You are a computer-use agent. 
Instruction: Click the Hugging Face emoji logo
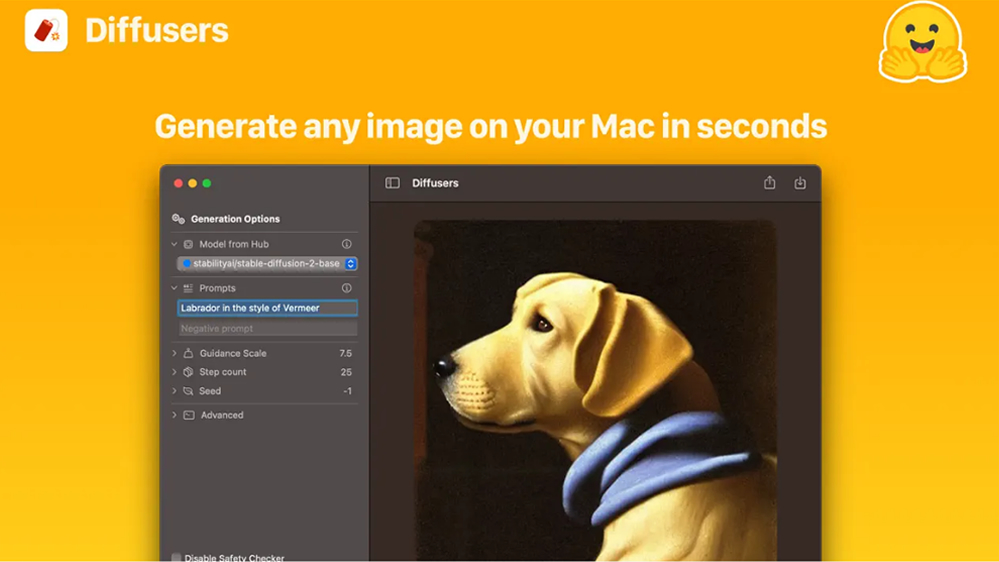pyautogui.click(x=923, y=42)
